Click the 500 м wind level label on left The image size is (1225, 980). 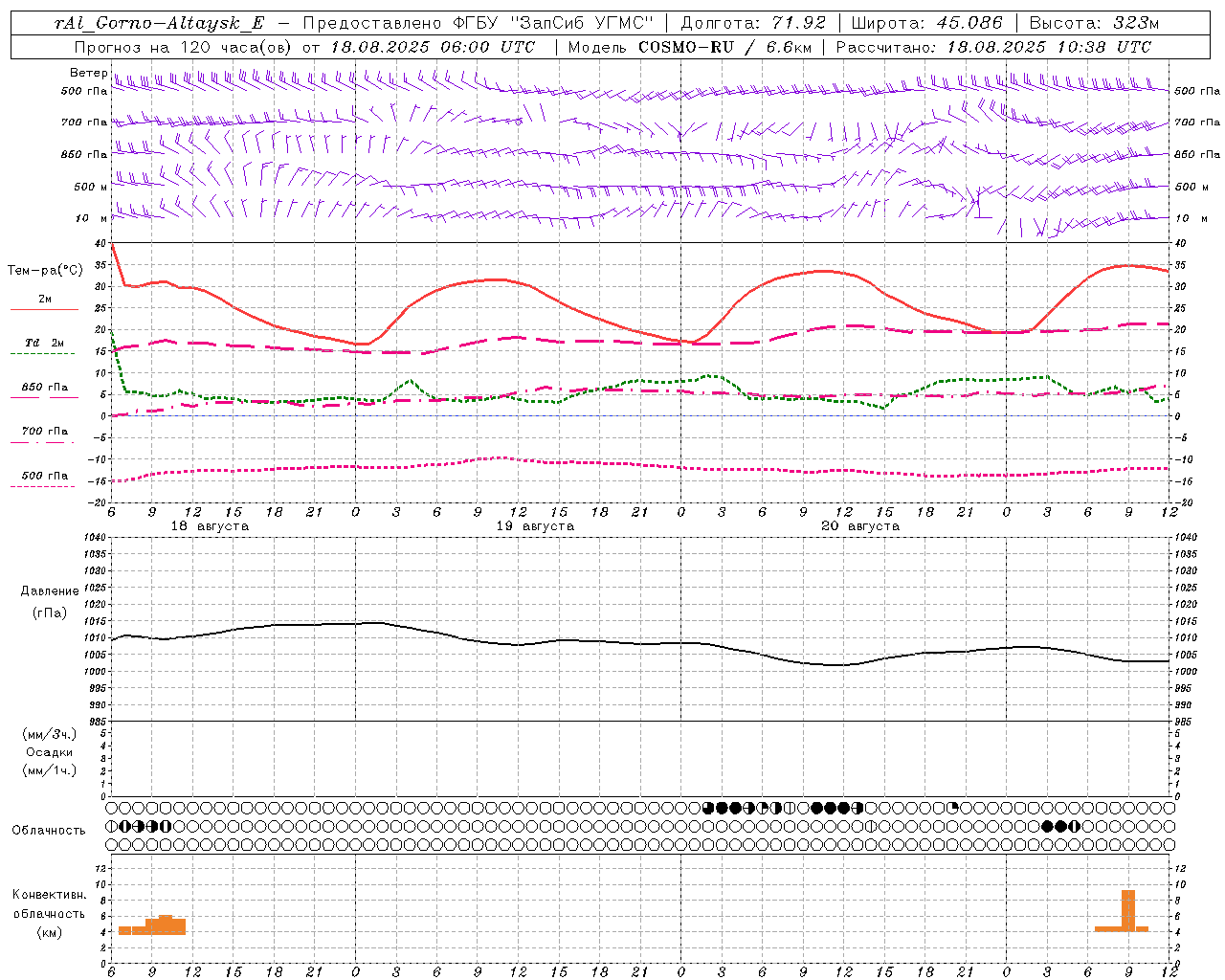click(x=91, y=187)
